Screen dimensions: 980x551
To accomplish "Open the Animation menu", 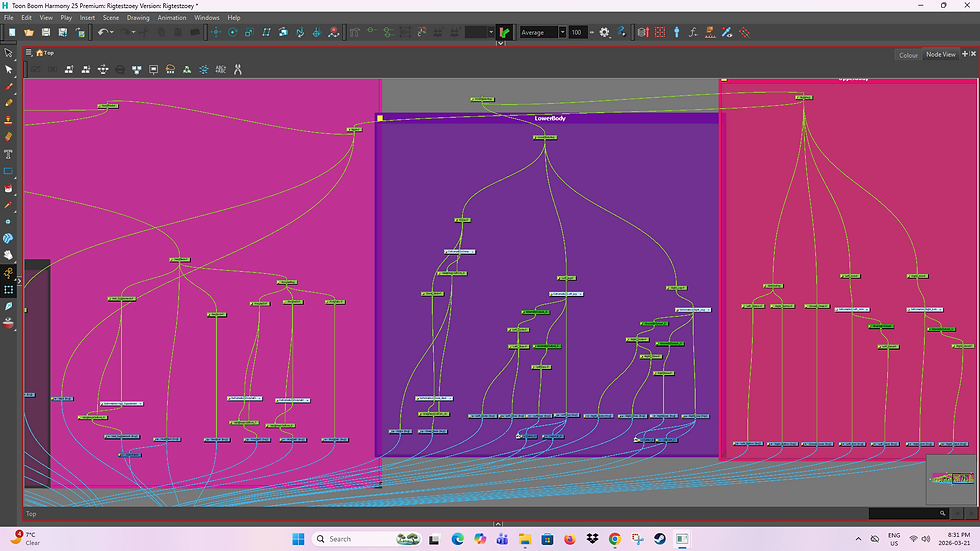I will pos(172,17).
